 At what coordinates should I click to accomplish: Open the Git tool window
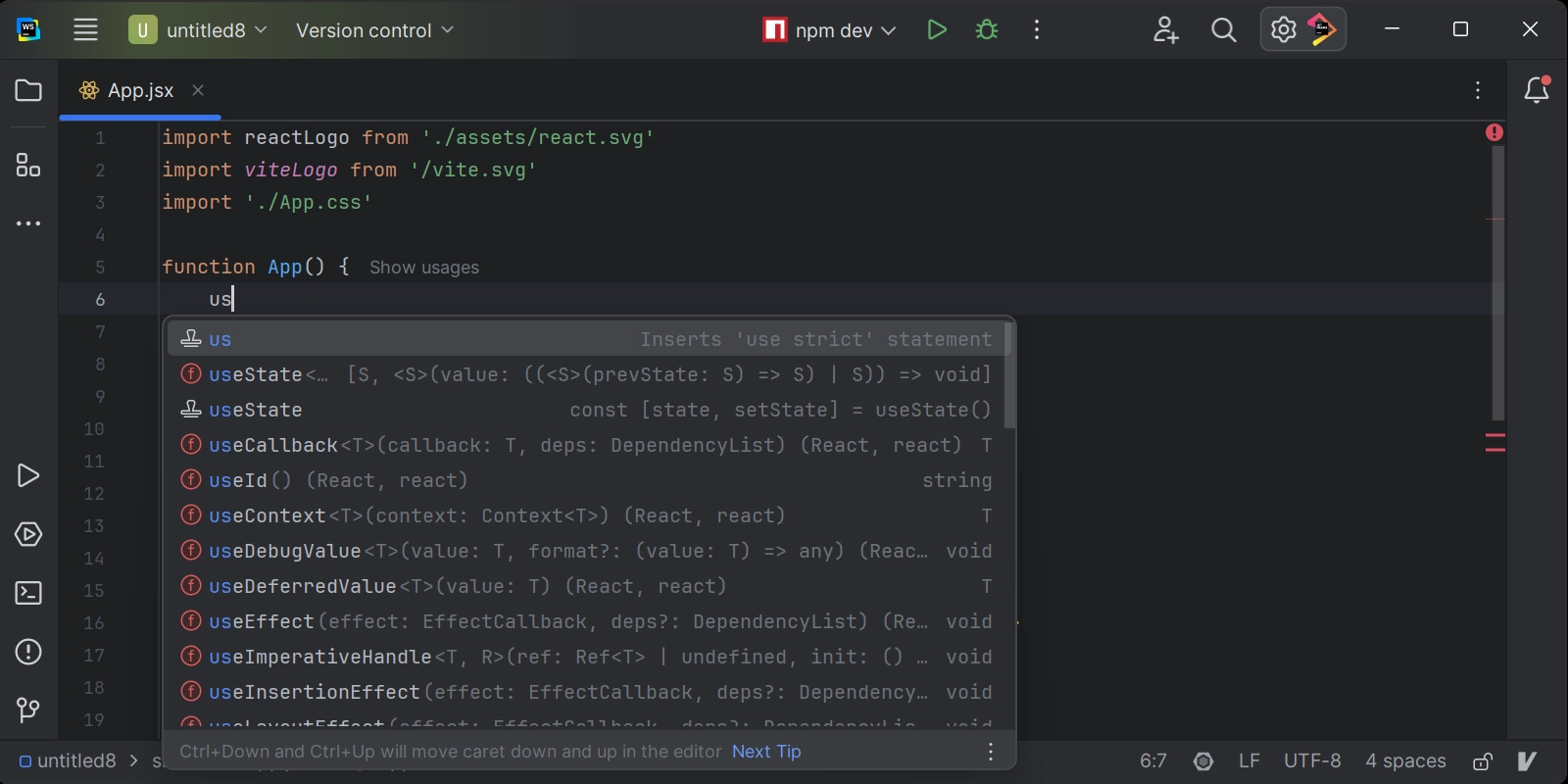point(28,710)
